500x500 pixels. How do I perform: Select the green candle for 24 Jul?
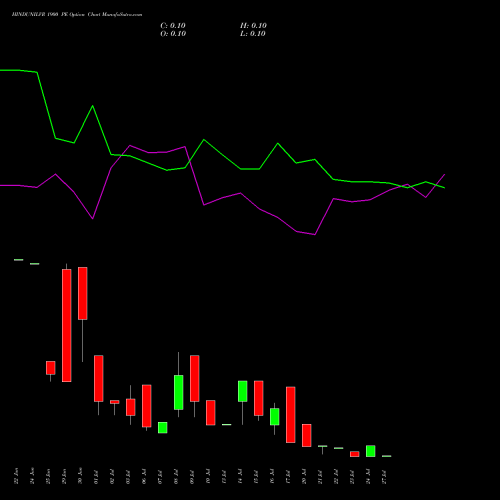point(371,451)
